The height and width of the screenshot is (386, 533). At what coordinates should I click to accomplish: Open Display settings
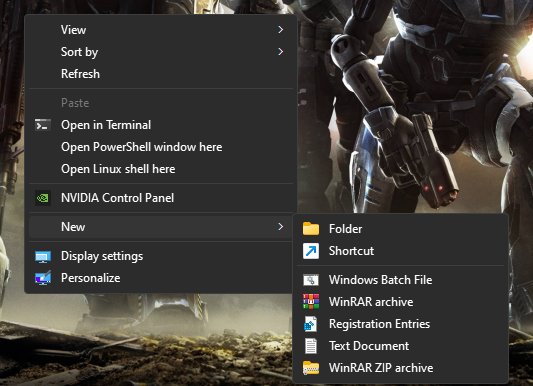[x=161, y=256]
